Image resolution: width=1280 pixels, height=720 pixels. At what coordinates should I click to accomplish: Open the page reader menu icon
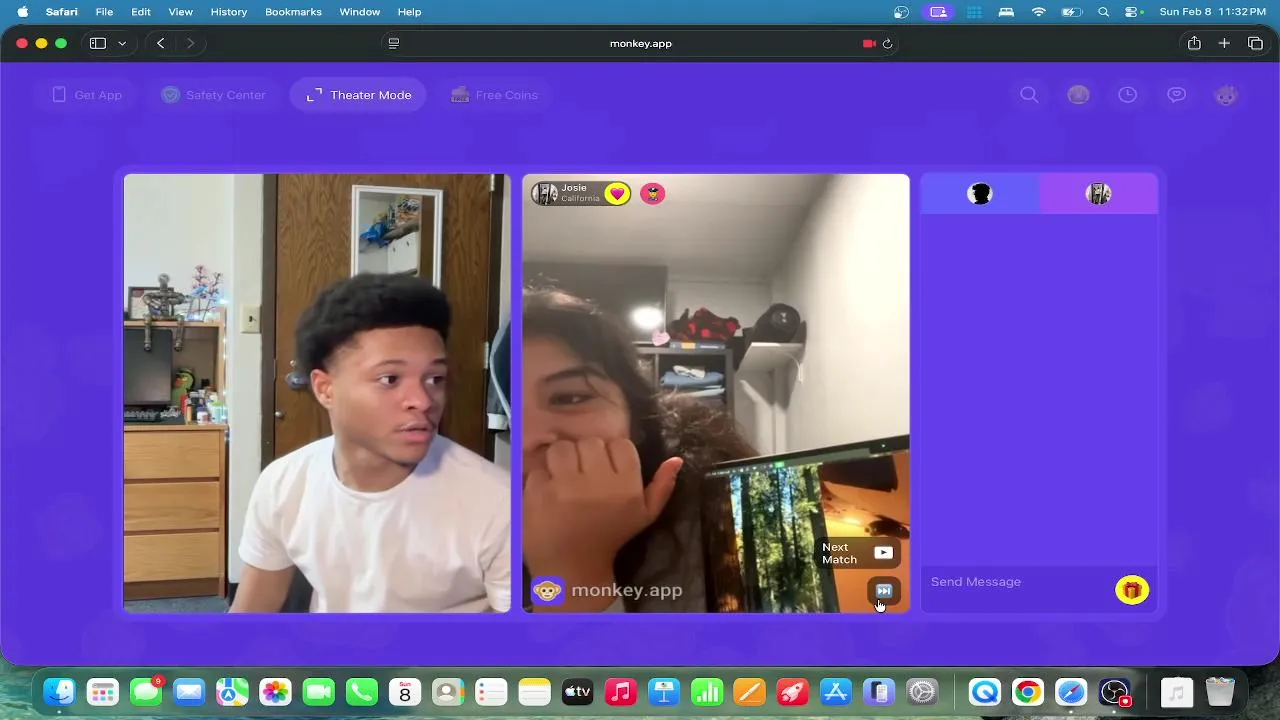coord(394,43)
